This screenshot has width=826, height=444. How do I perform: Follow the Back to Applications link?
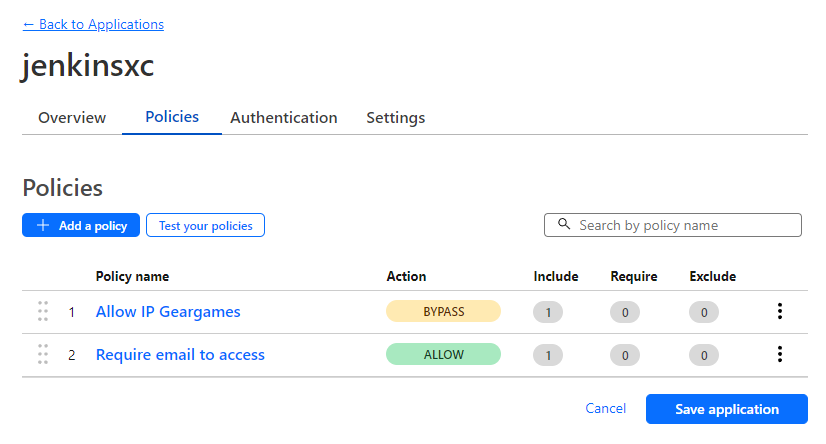click(x=93, y=24)
